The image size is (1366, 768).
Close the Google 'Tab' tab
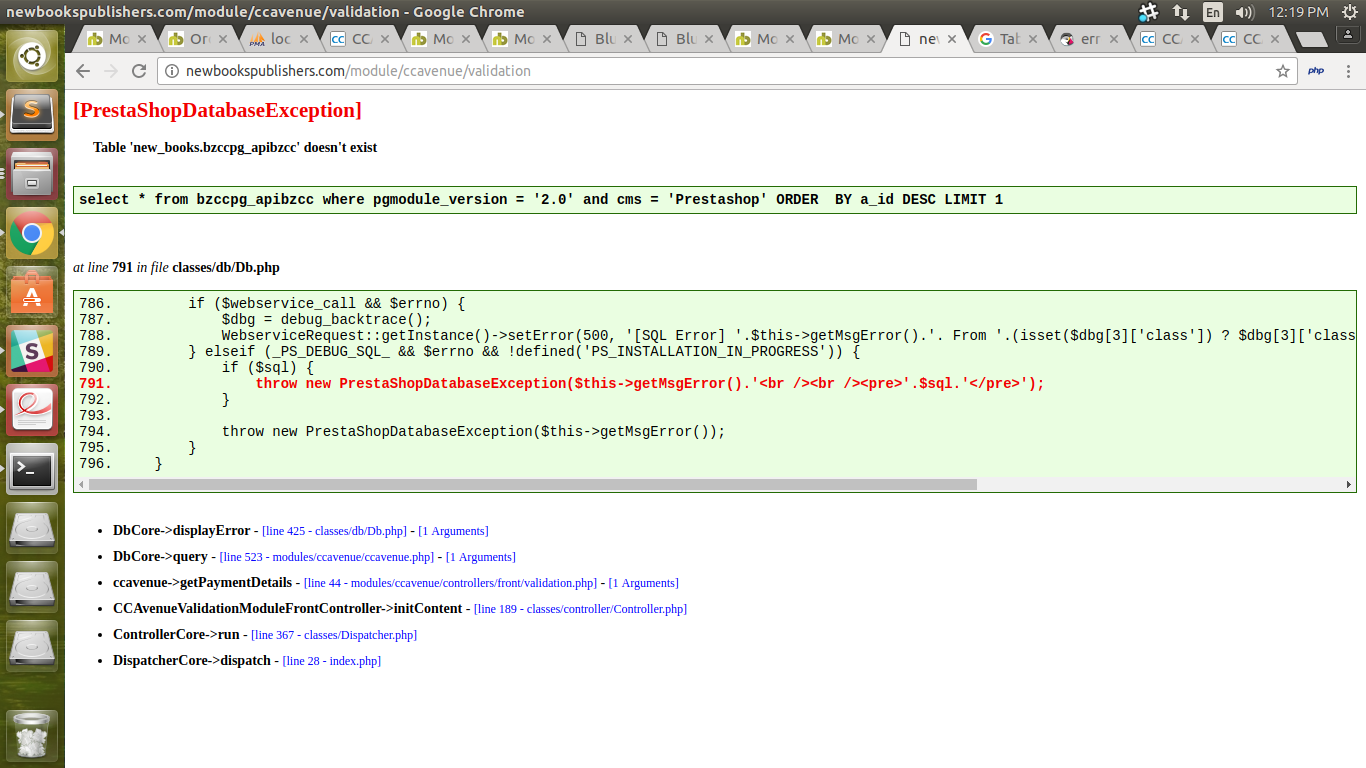(1033, 39)
